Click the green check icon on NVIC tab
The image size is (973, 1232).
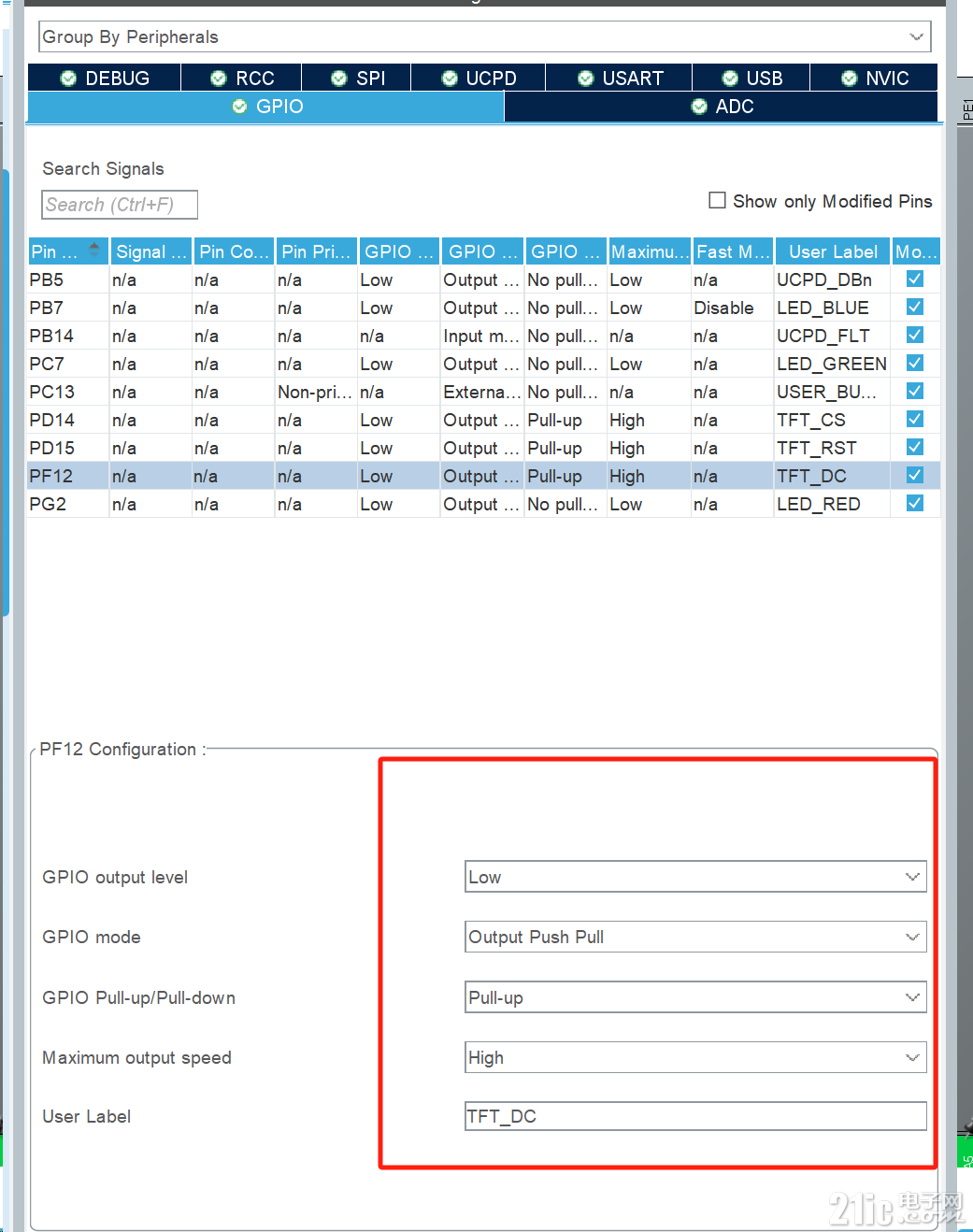coord(849,78)
